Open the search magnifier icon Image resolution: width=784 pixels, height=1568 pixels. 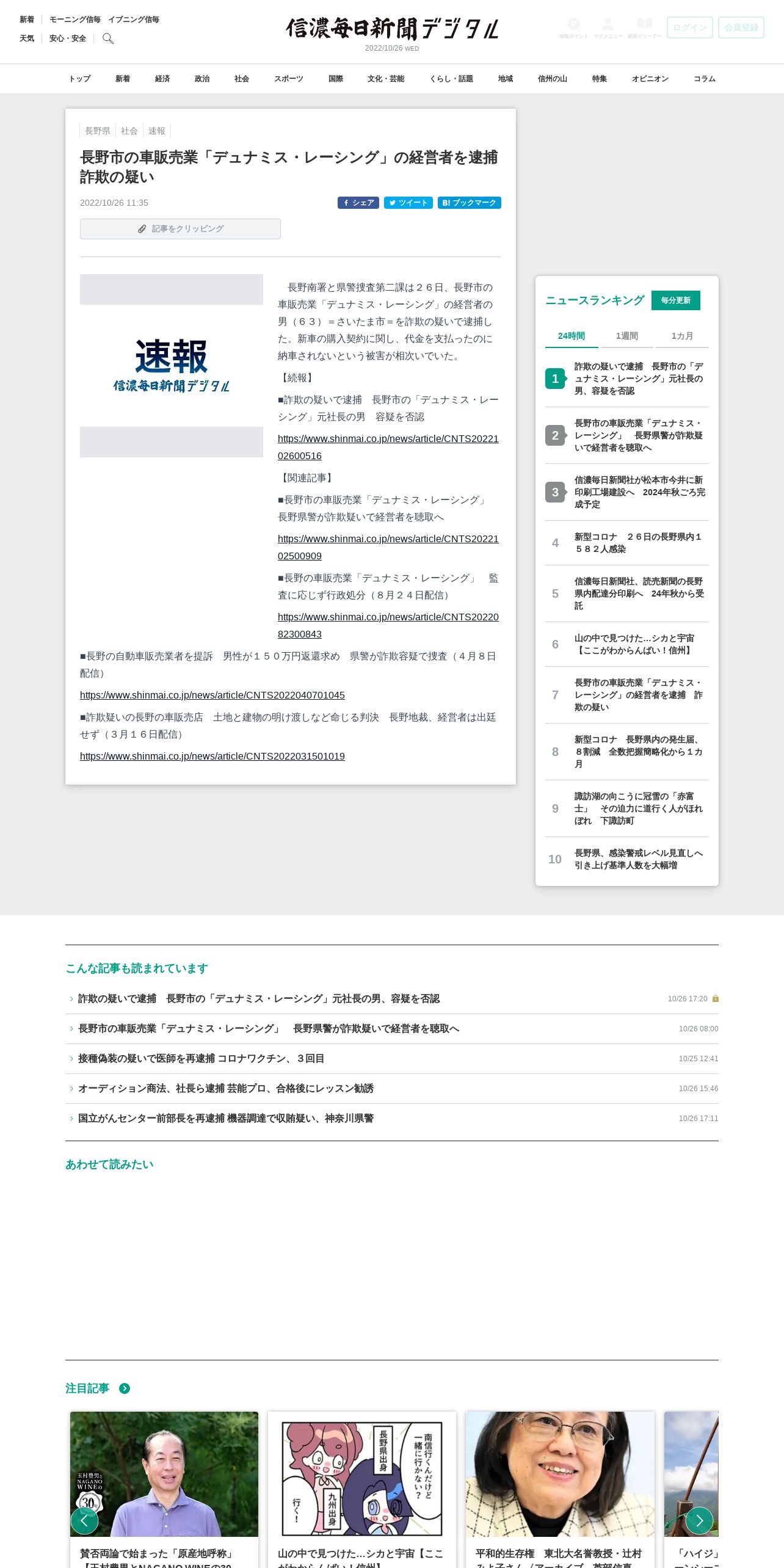tap(108, 38)
